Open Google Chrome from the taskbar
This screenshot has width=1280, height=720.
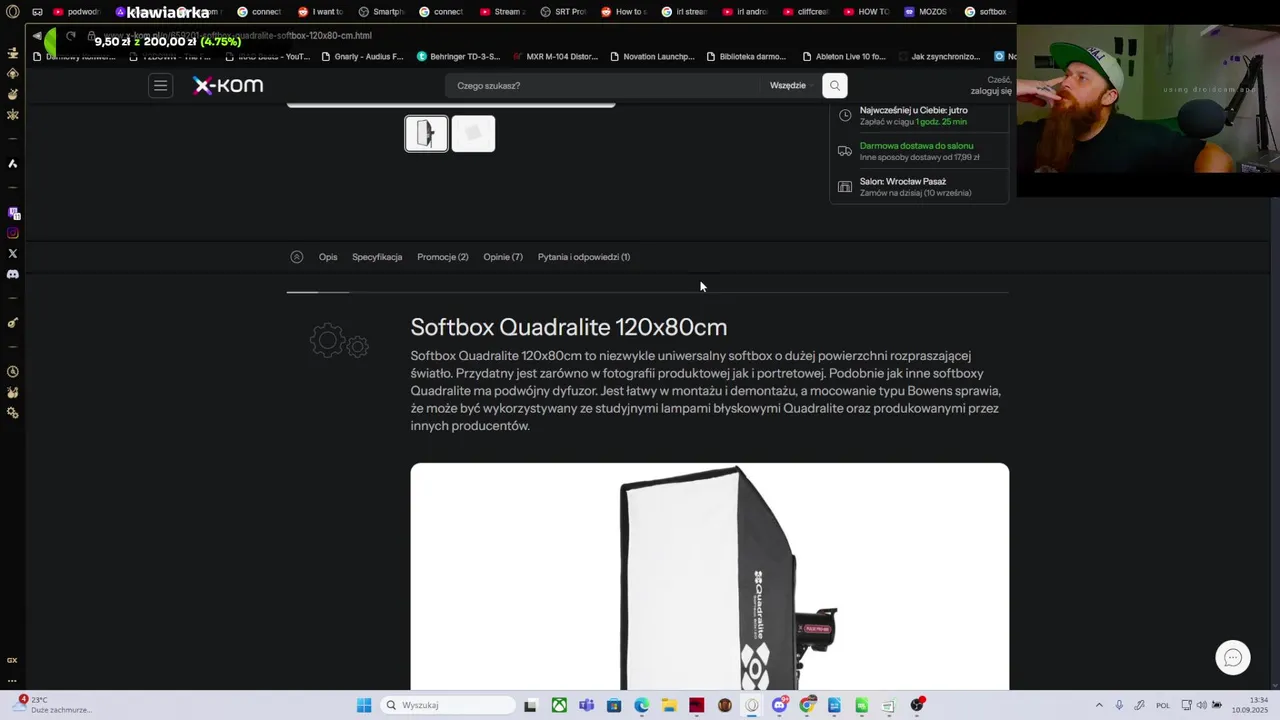pos(807,705)
